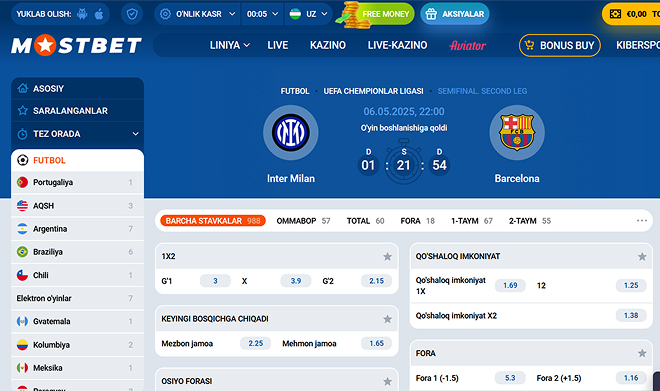
Task: Click the Saralanganlar star icon
Action: click(x=23, y=111)
